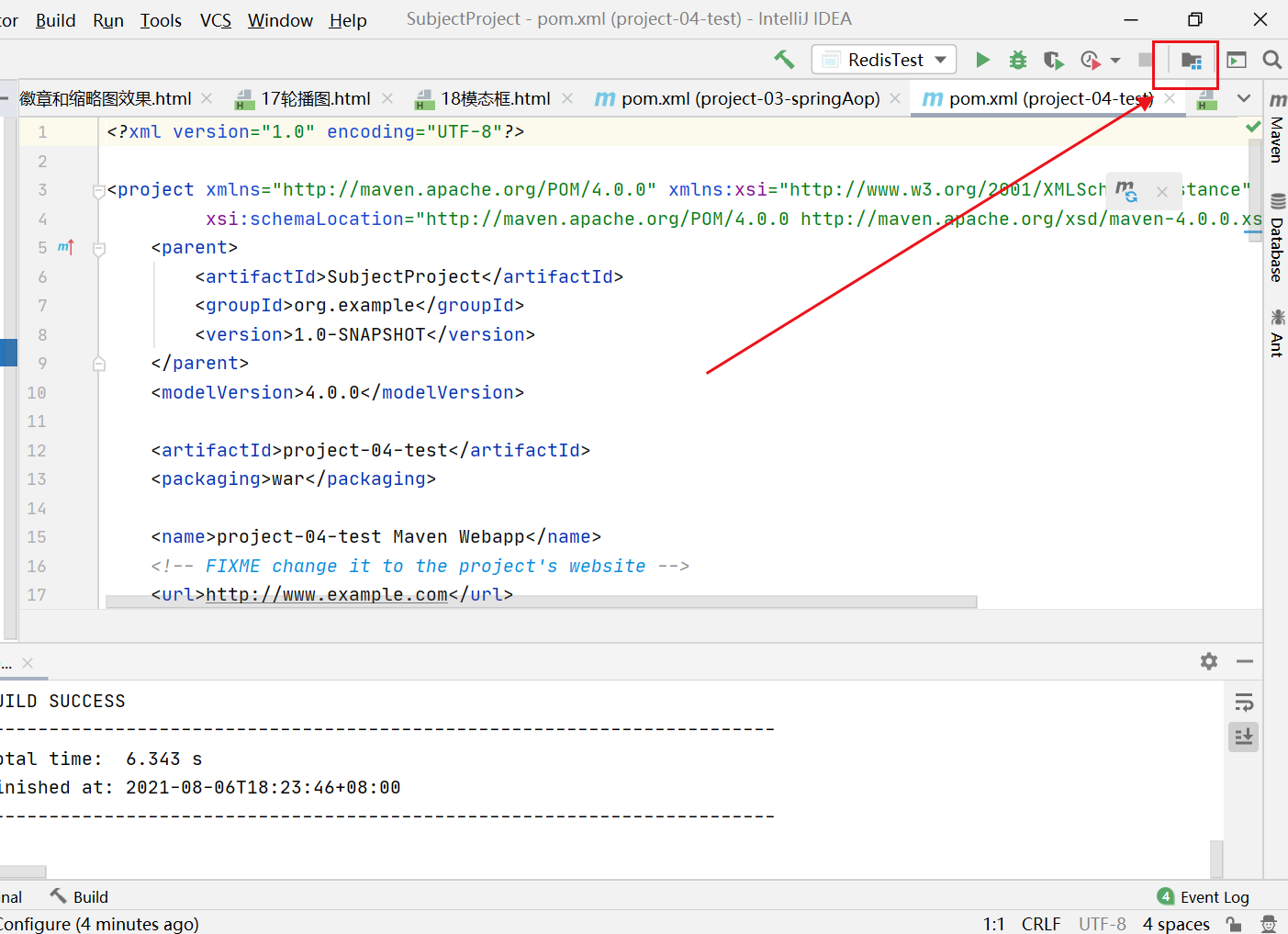Screen dimensions: 1288x934
Task: Start debugging with the bug icon
Action: click(x=1018, y=60)
